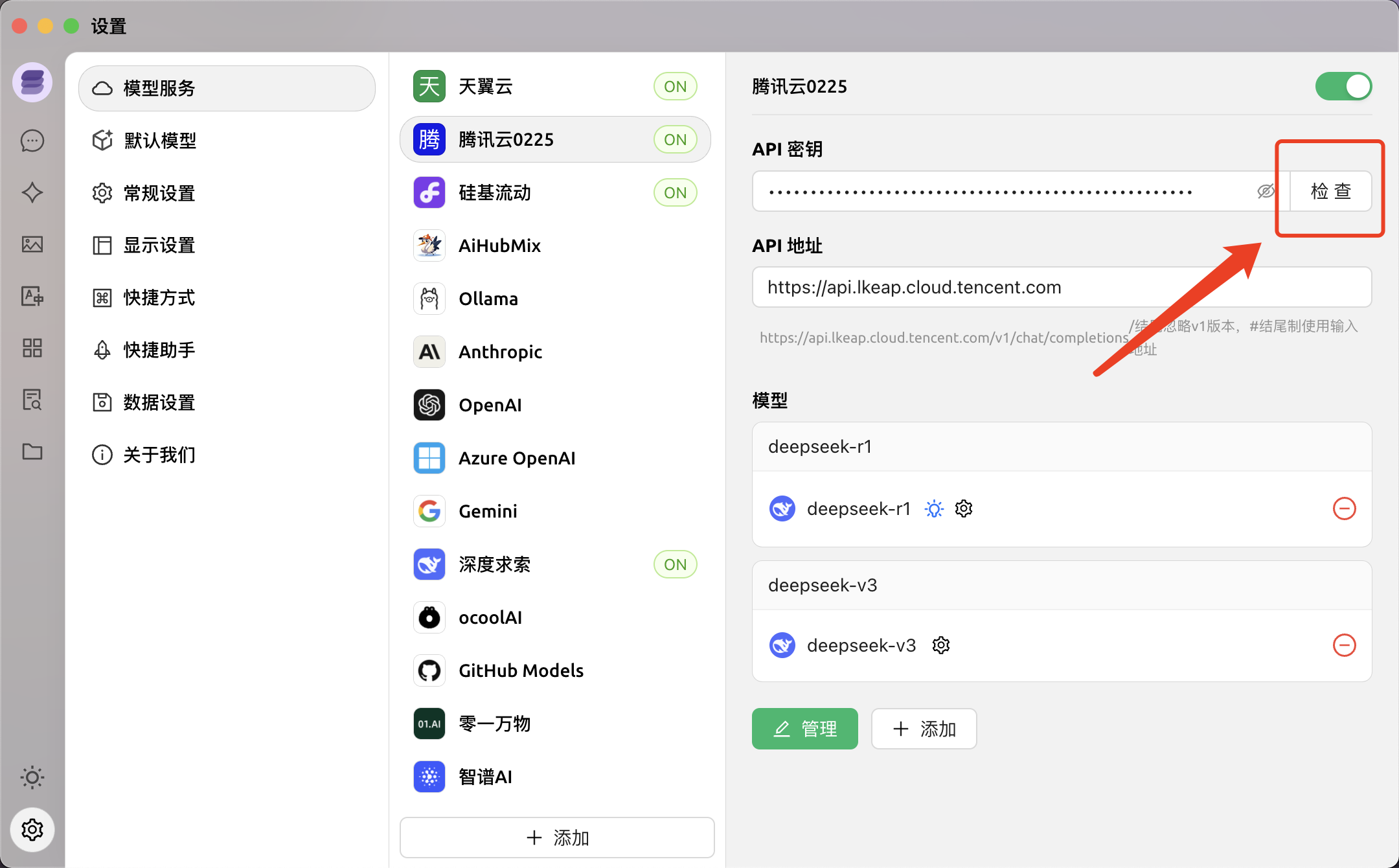Switch theme with the sun icon
Image resolution: width=1399 pixels, height=868 pixels.
click(32, 777)
